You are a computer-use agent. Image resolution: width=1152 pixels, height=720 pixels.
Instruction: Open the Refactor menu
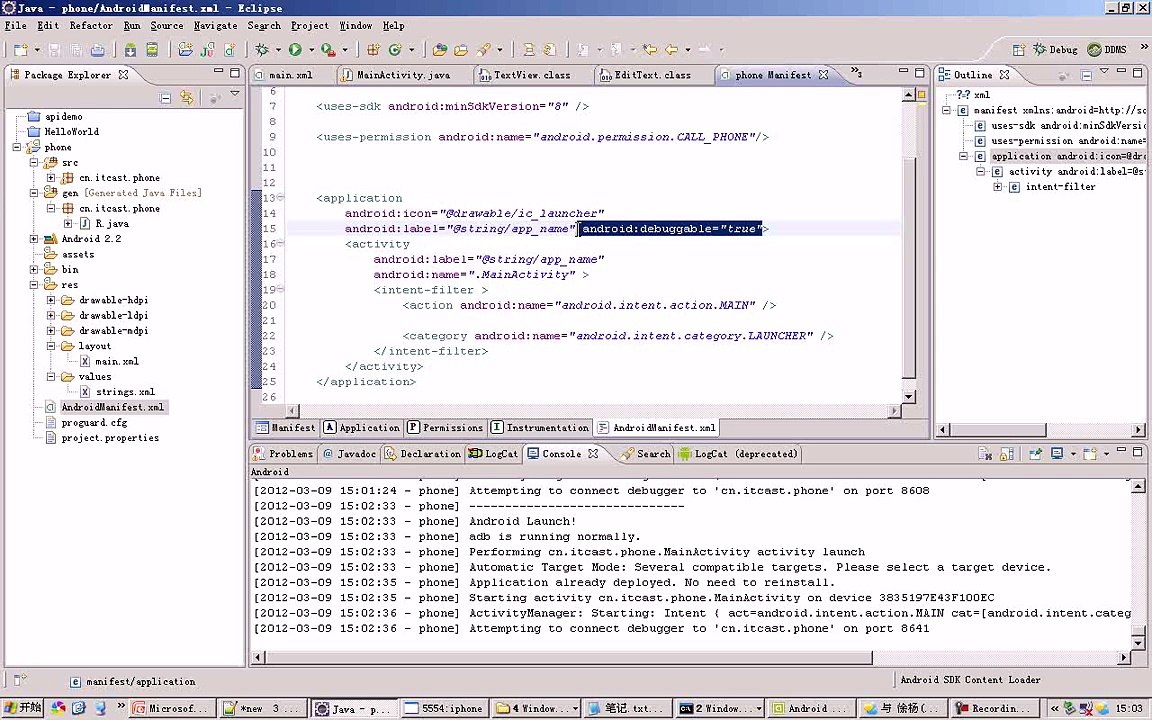click(x=91, y=25)
